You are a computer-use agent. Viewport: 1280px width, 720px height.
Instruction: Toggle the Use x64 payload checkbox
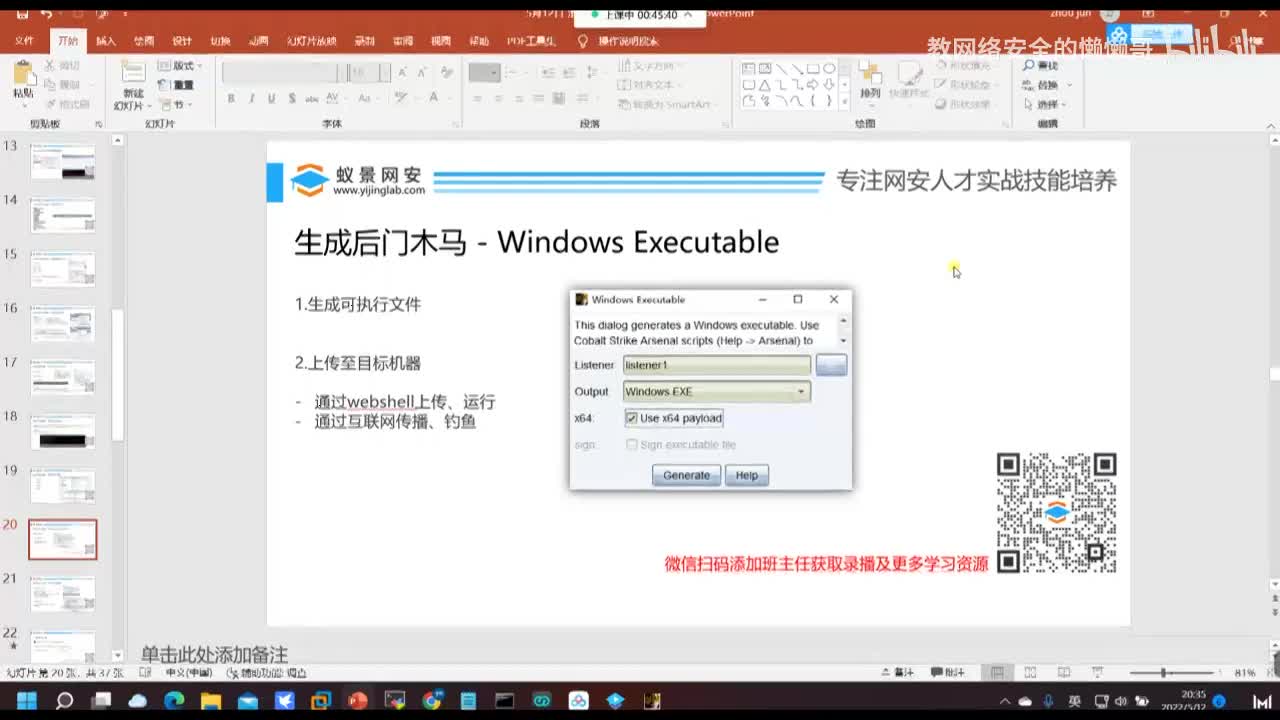631,418
